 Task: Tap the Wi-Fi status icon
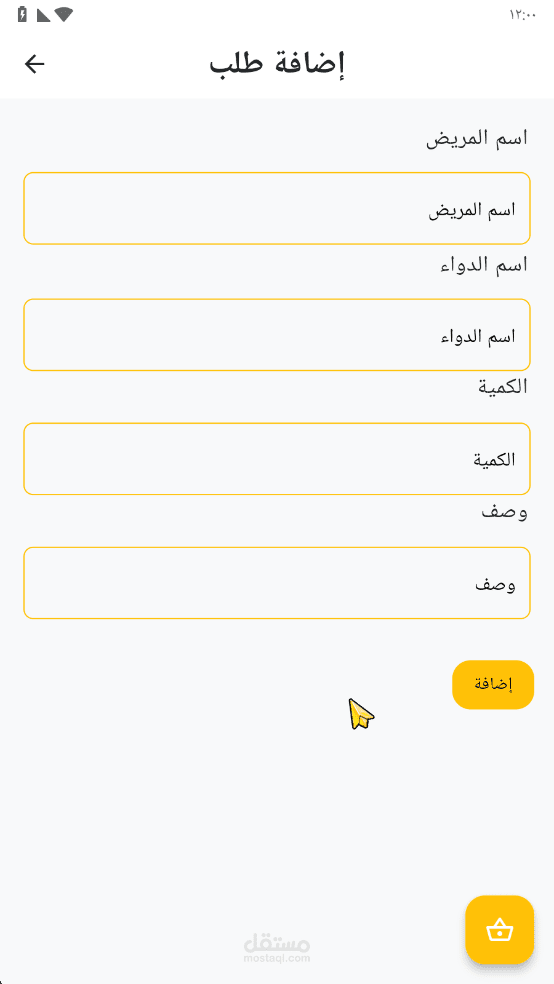click(64, 14)
